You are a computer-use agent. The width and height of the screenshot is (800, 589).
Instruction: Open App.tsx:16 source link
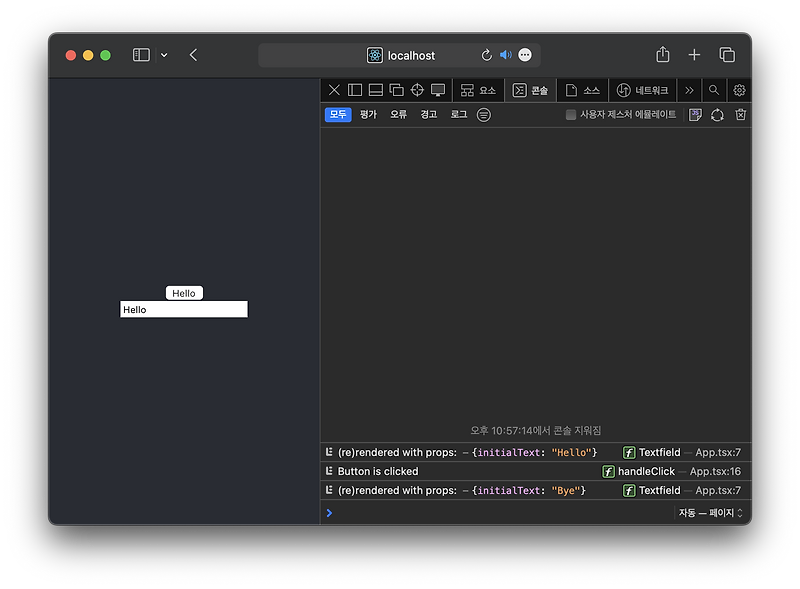tap(715, 471)
